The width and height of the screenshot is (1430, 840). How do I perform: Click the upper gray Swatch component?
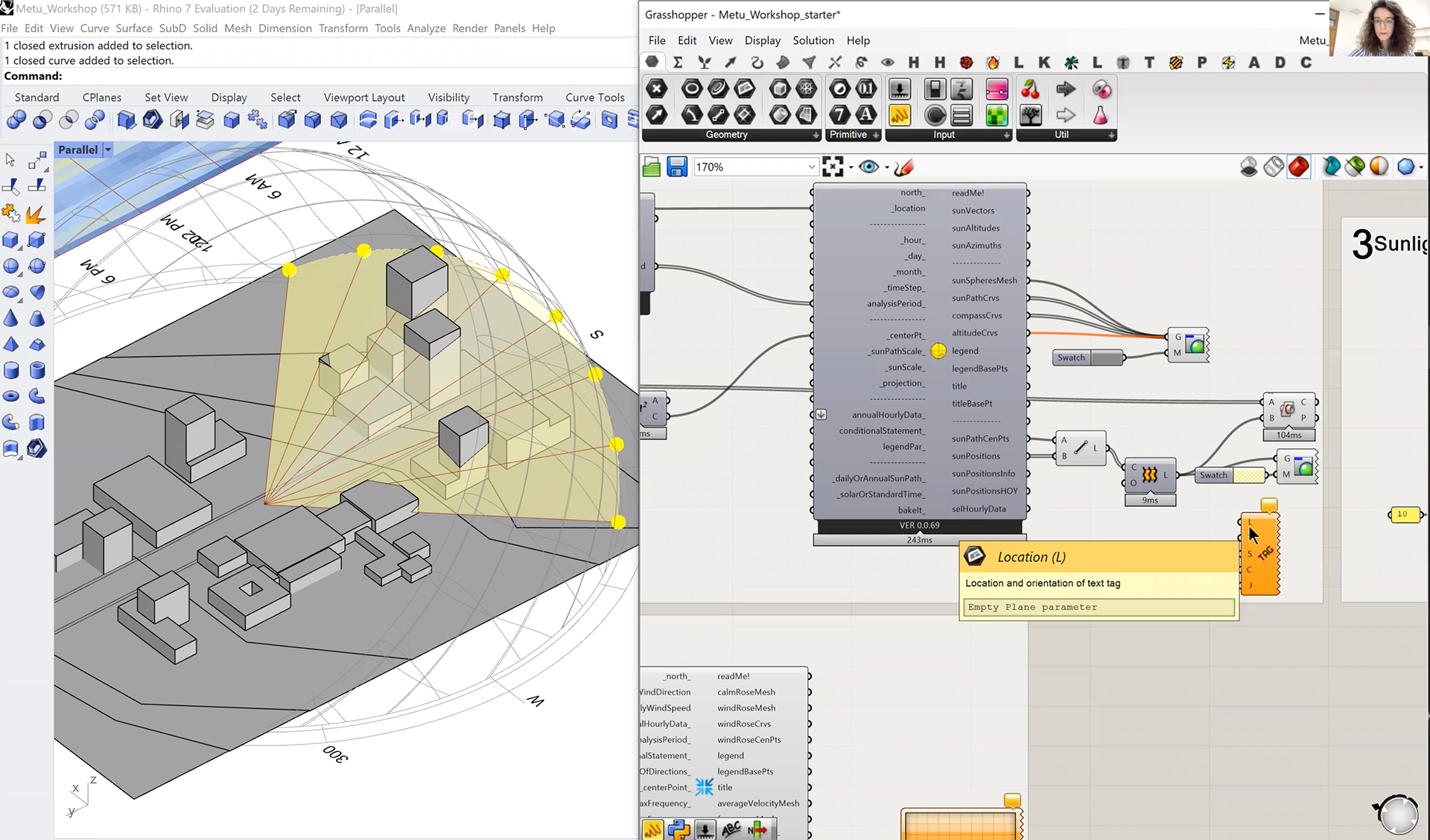(1089, 357)
